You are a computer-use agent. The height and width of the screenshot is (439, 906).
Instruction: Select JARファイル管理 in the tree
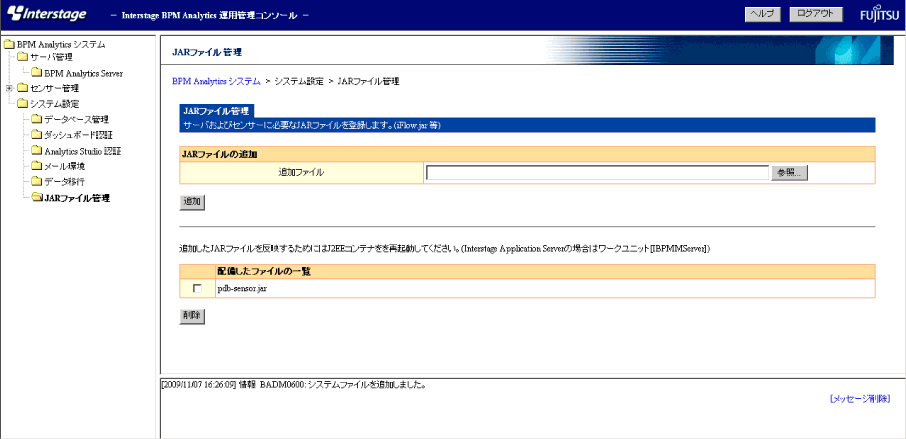tap(77, 198)
